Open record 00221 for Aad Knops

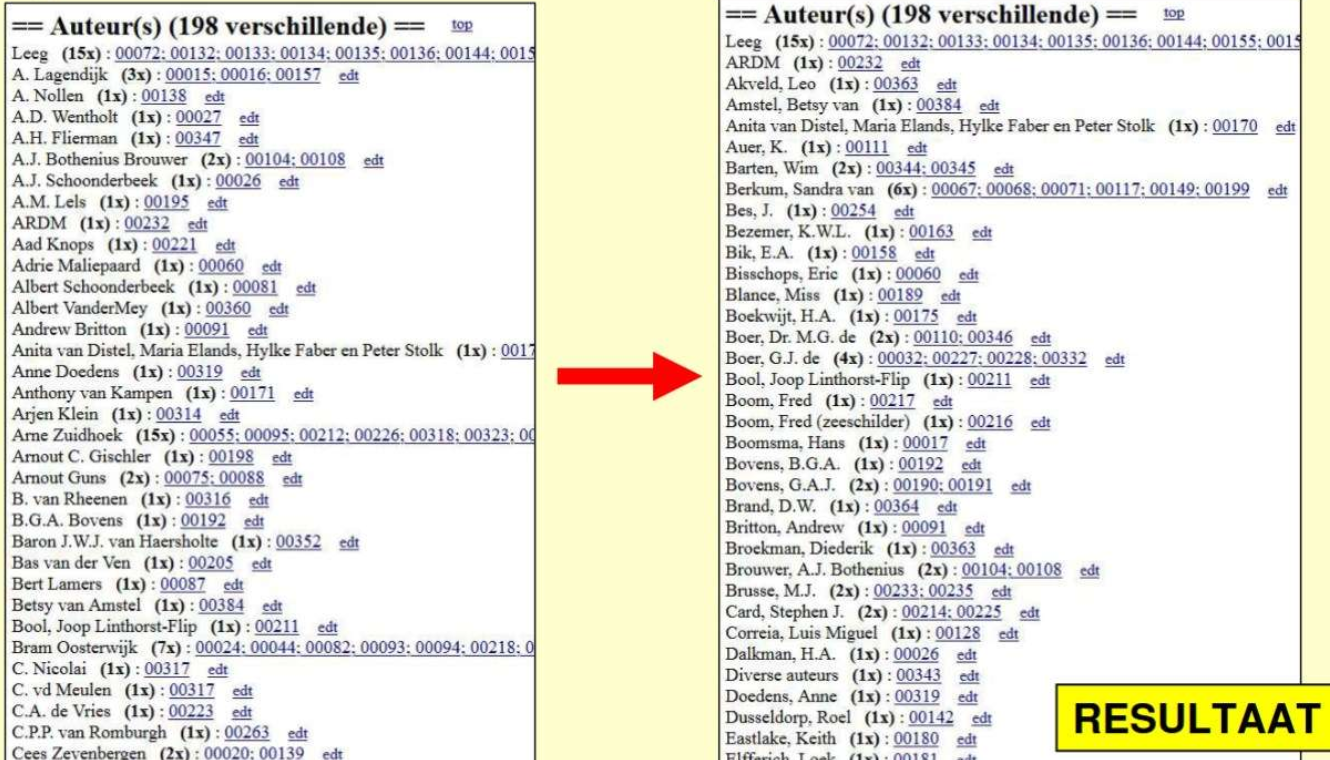pos(176,243)
